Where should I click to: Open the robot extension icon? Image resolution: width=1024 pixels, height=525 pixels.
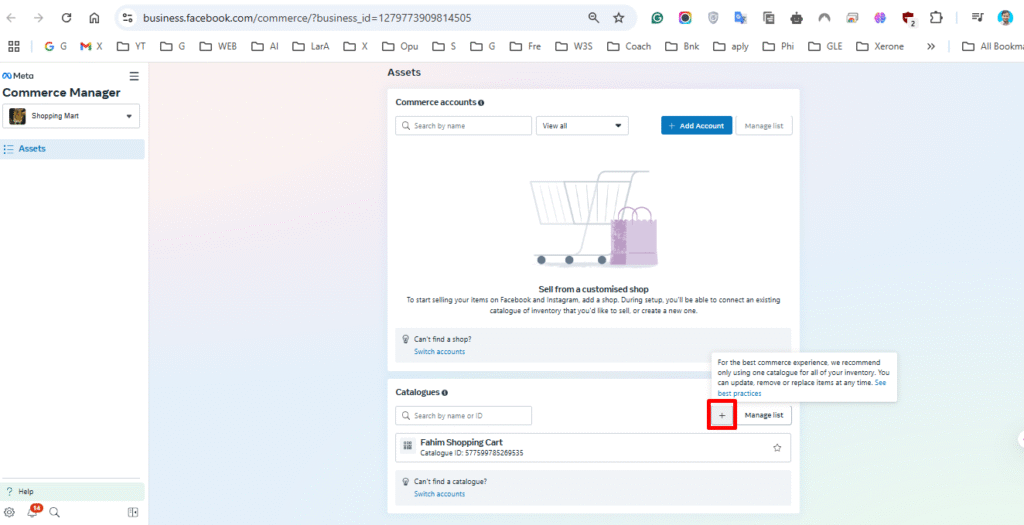click(796, 18)
